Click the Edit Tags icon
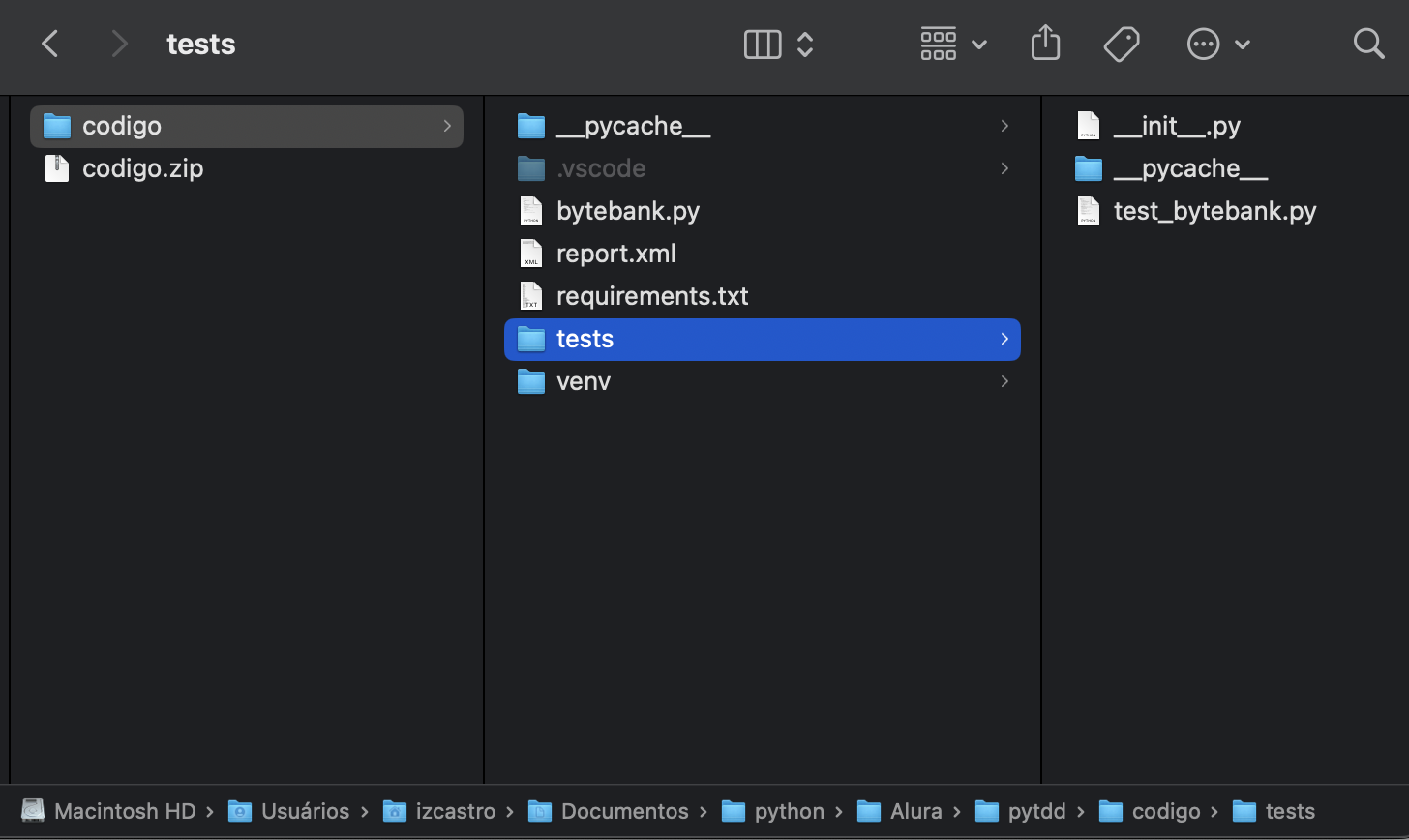This screenshot has width=1409, height=840. [x=1122, y=44]
